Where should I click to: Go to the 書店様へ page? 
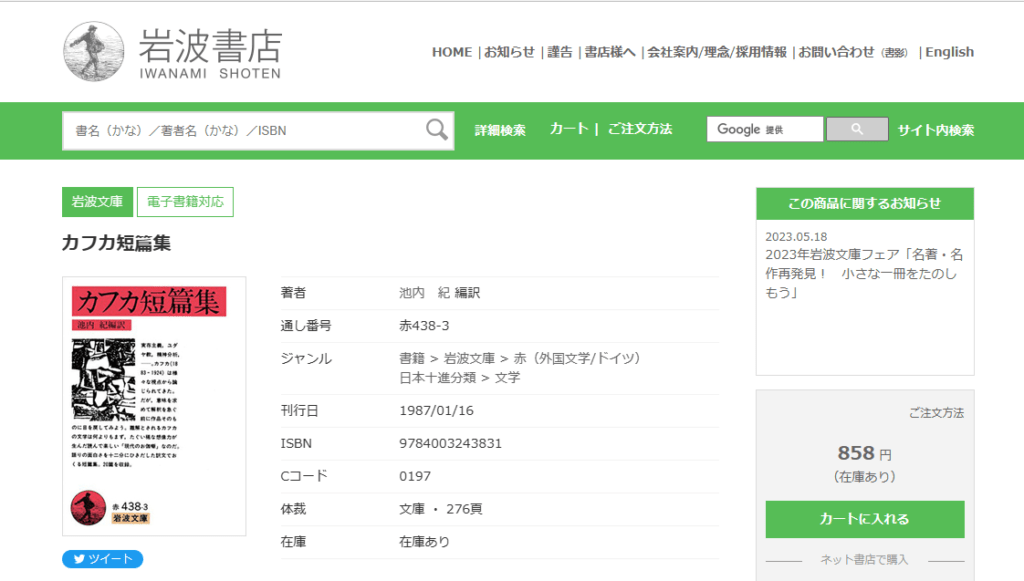610,52
